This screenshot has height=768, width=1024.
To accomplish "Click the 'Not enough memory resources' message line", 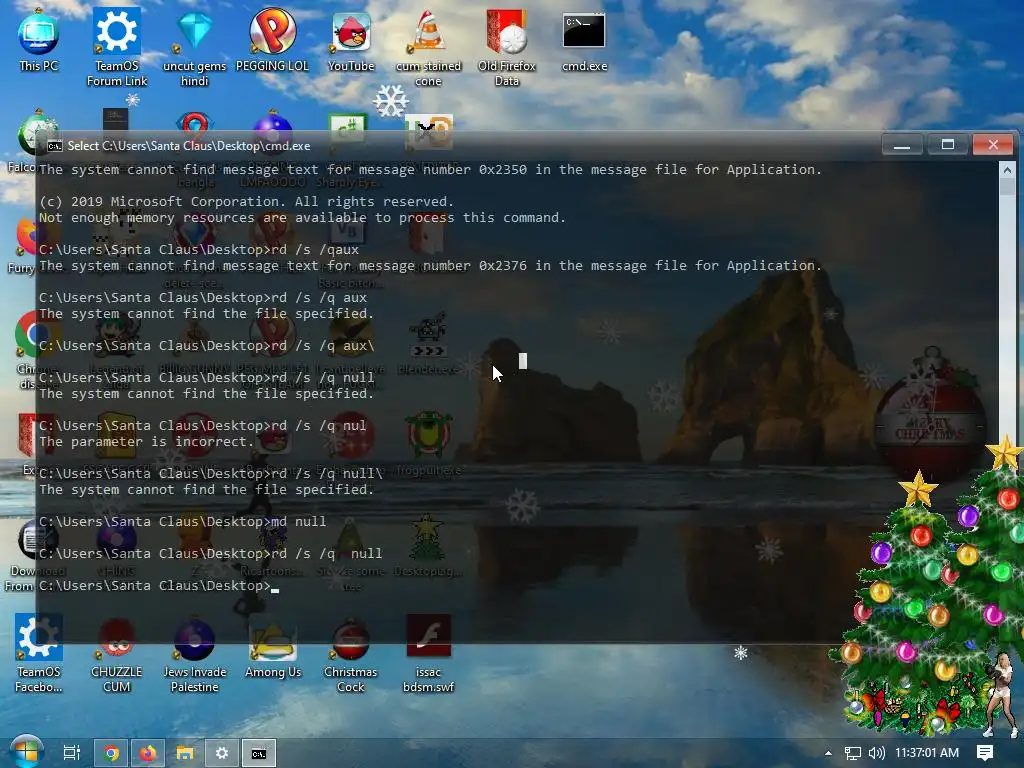I will [x=302, y=217].
